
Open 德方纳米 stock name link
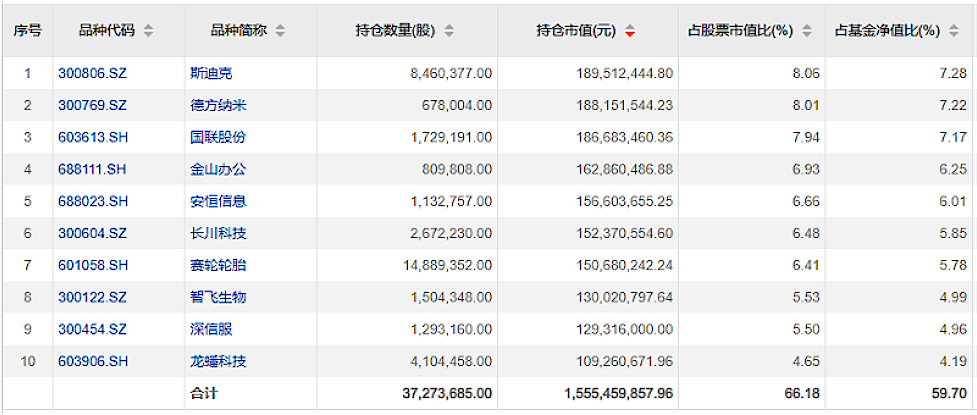click(x=218, y=105)
